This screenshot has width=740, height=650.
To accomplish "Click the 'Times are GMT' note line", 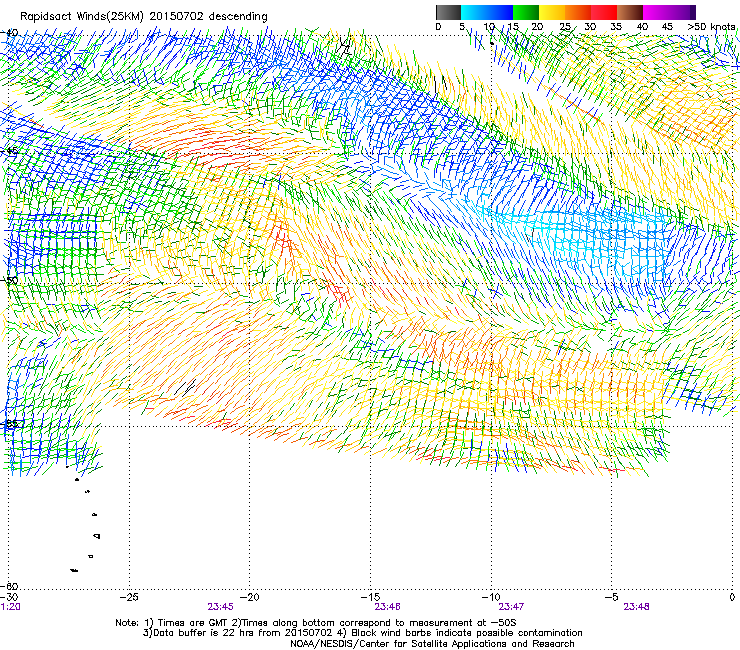I will 316,623.
